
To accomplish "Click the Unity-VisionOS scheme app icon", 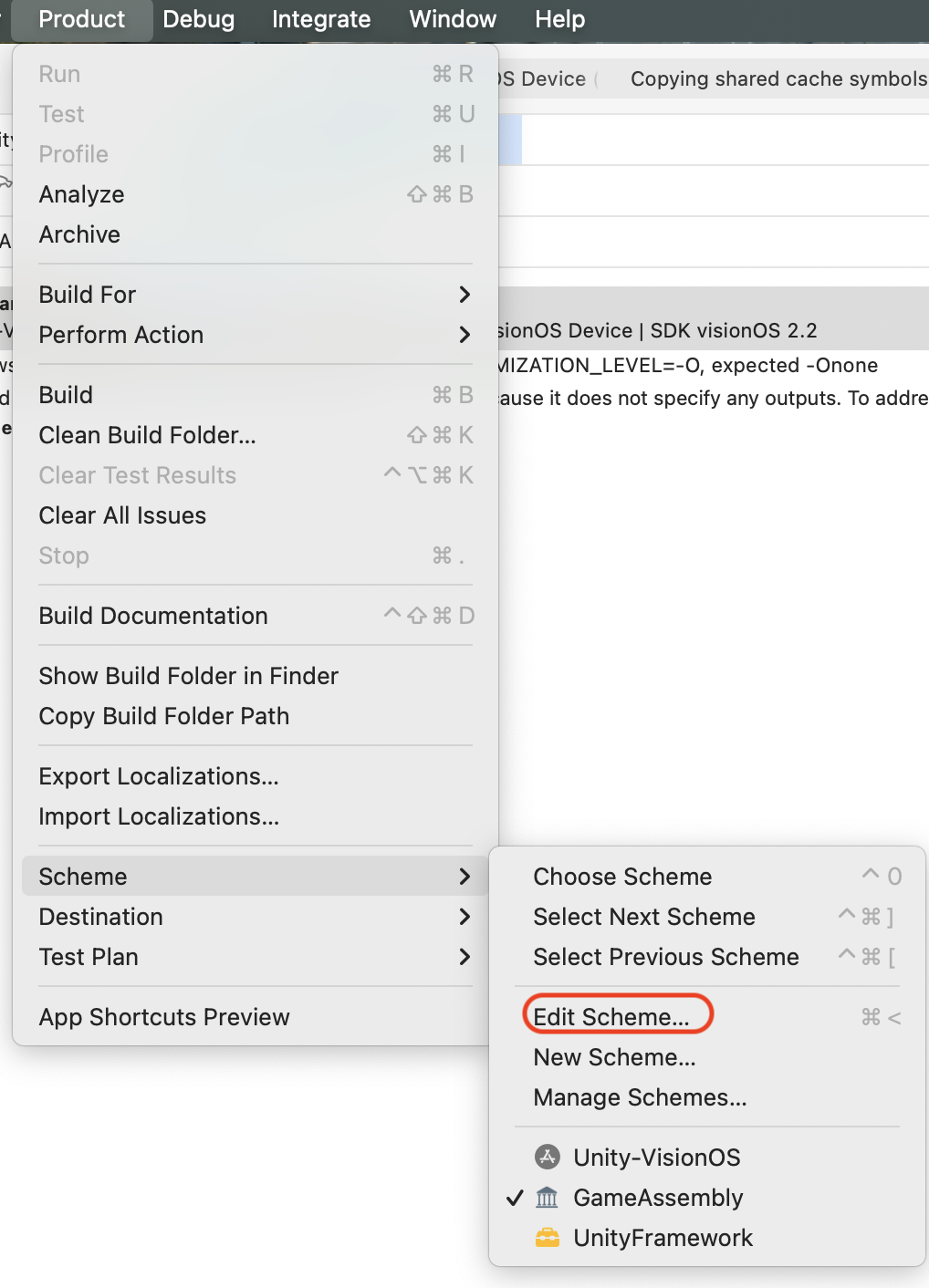I will click(547, 1157).
